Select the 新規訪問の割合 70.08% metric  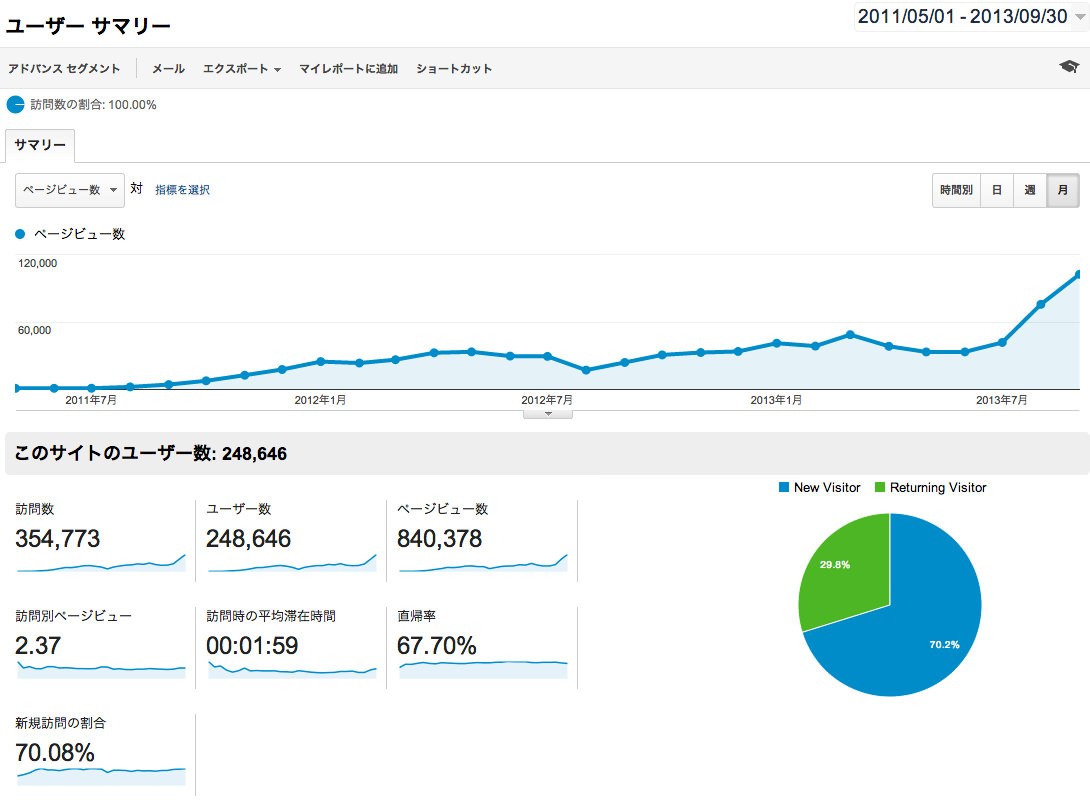(x=101, y=755)
